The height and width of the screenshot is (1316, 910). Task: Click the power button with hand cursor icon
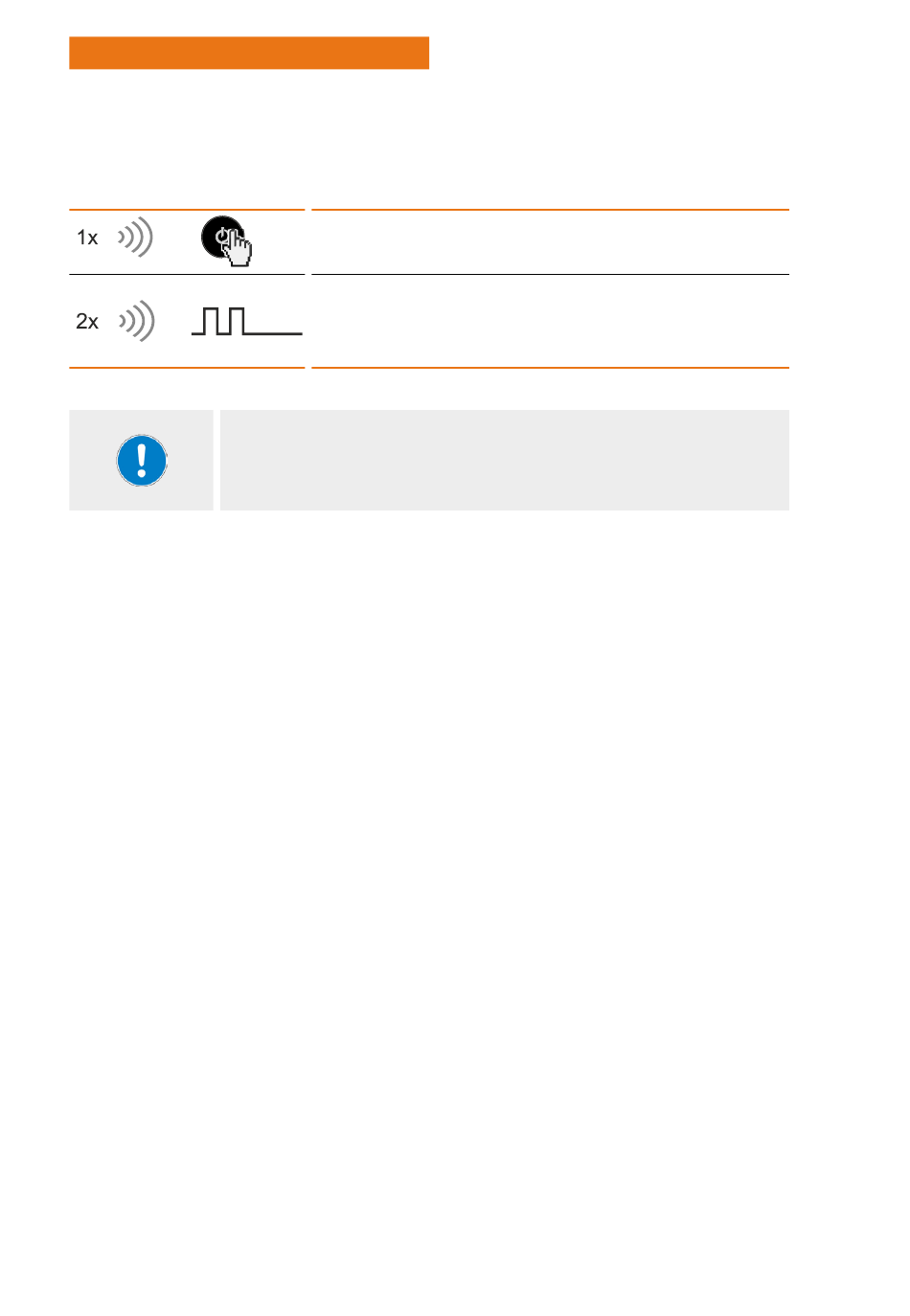[226, 240]
